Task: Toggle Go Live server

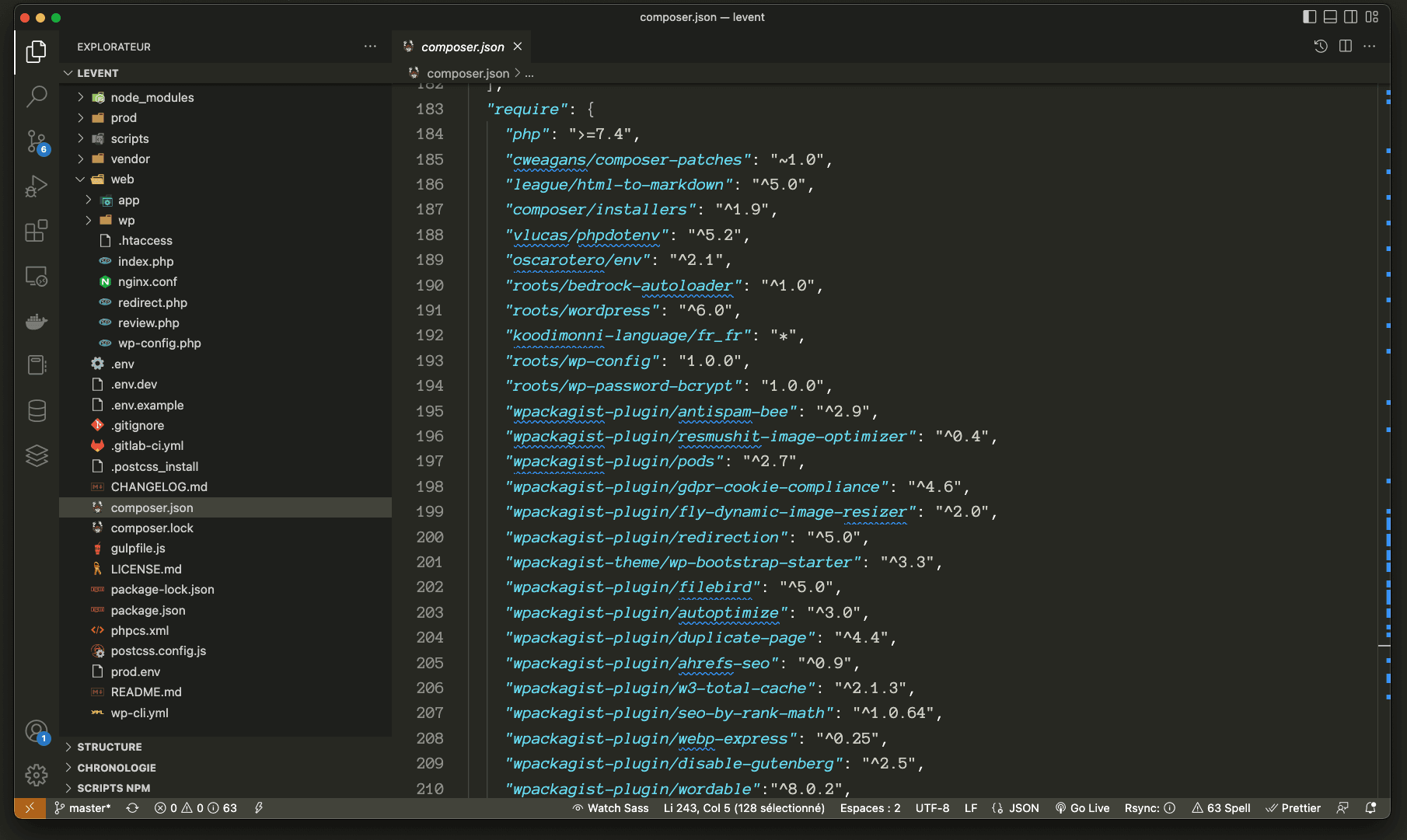Action: (x=1082, y=808)
